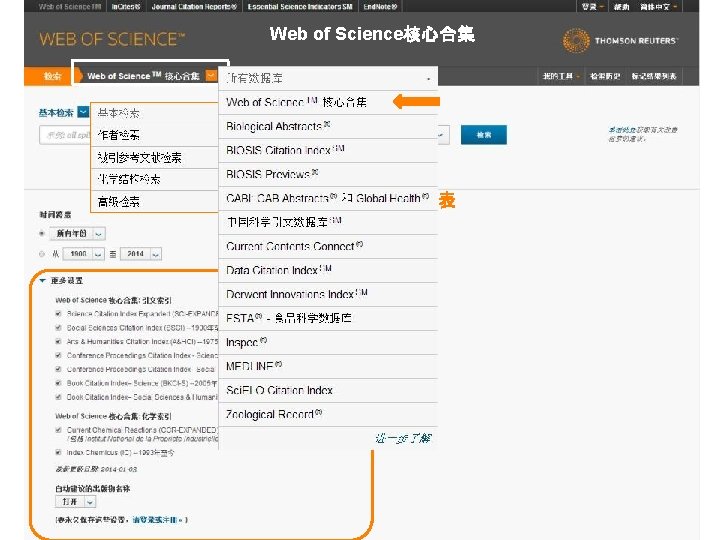Click the orange database selector arrow button

click(x=211, y=76)
